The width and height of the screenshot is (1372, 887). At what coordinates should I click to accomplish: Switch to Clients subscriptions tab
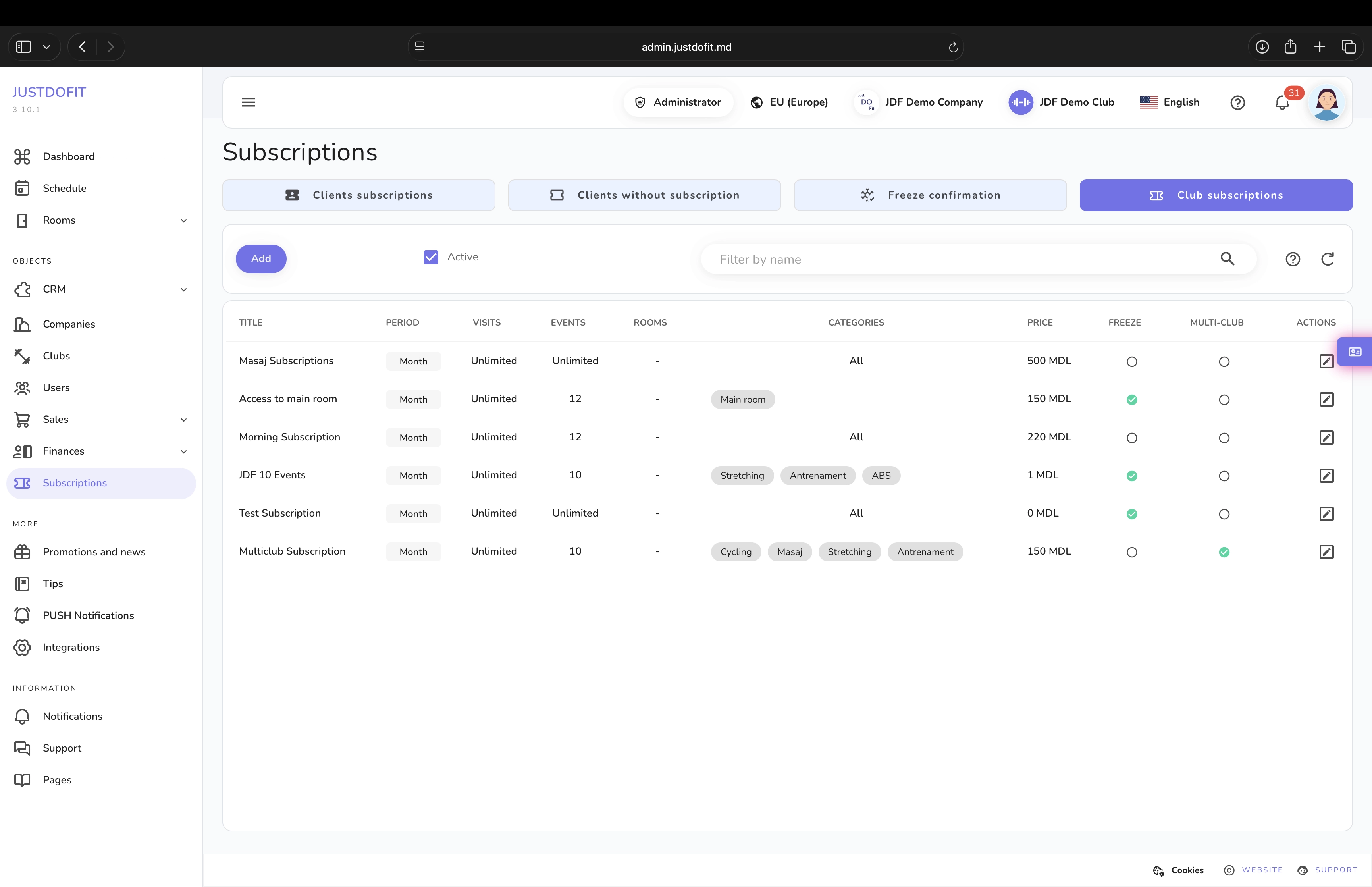coord(359,195)
